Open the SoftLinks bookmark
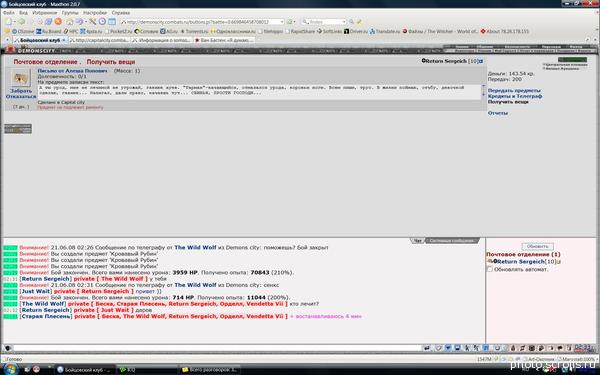 point(329,31)
